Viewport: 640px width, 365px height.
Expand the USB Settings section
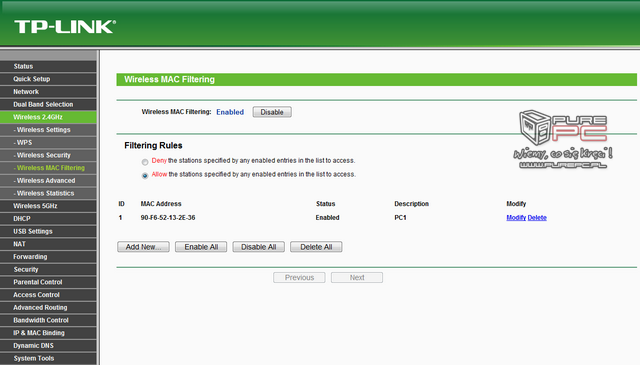[x=48, y=231]
